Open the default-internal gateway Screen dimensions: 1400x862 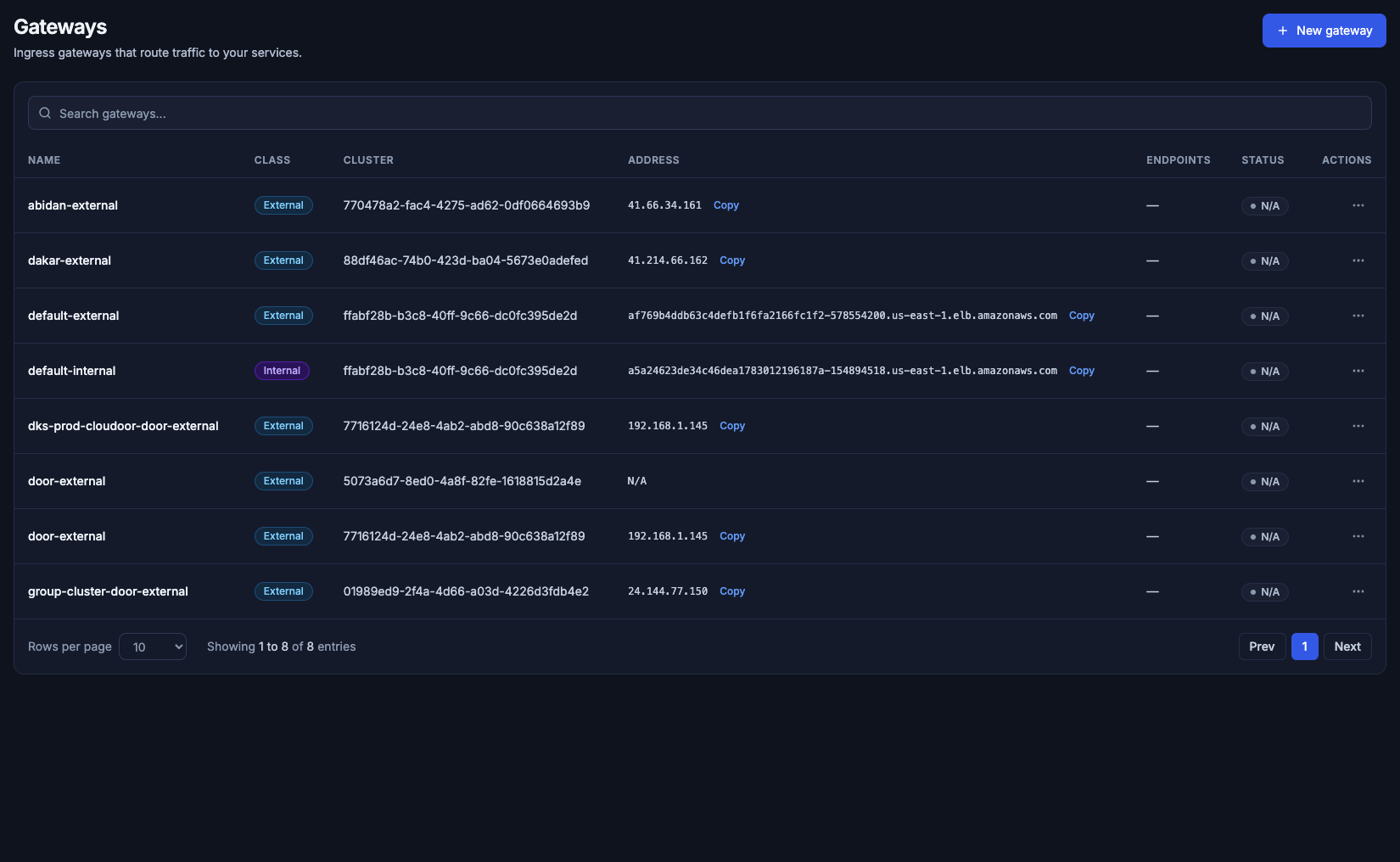click(72, 371)
